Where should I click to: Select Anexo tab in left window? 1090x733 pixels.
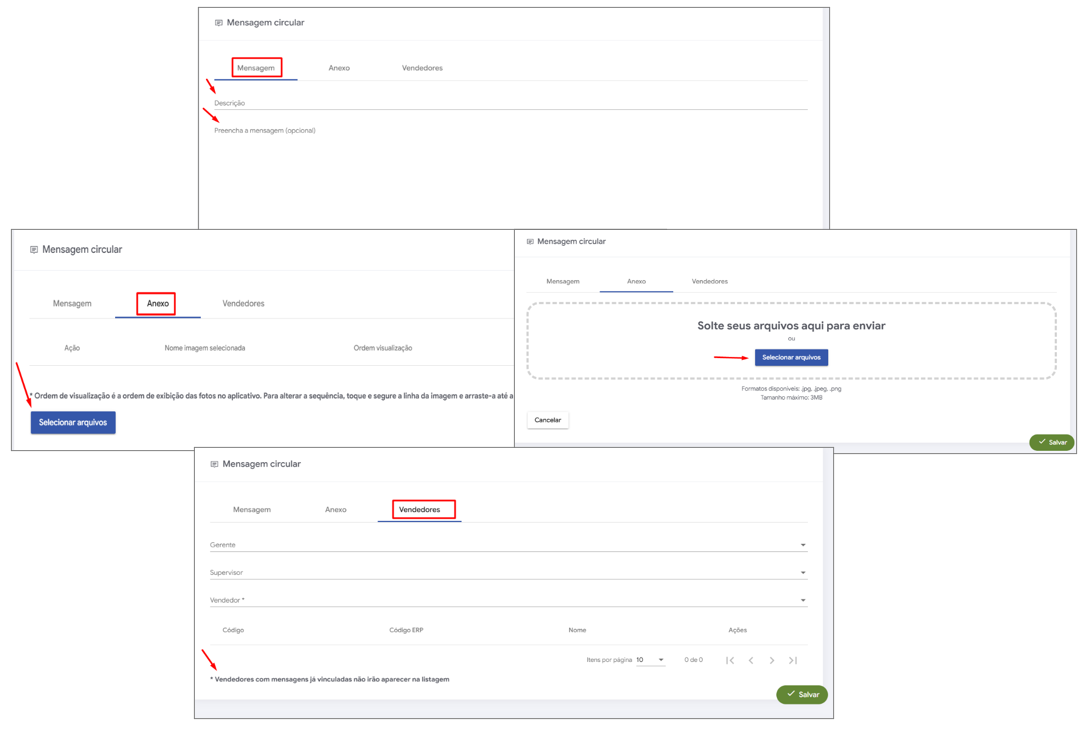point(158,304)
